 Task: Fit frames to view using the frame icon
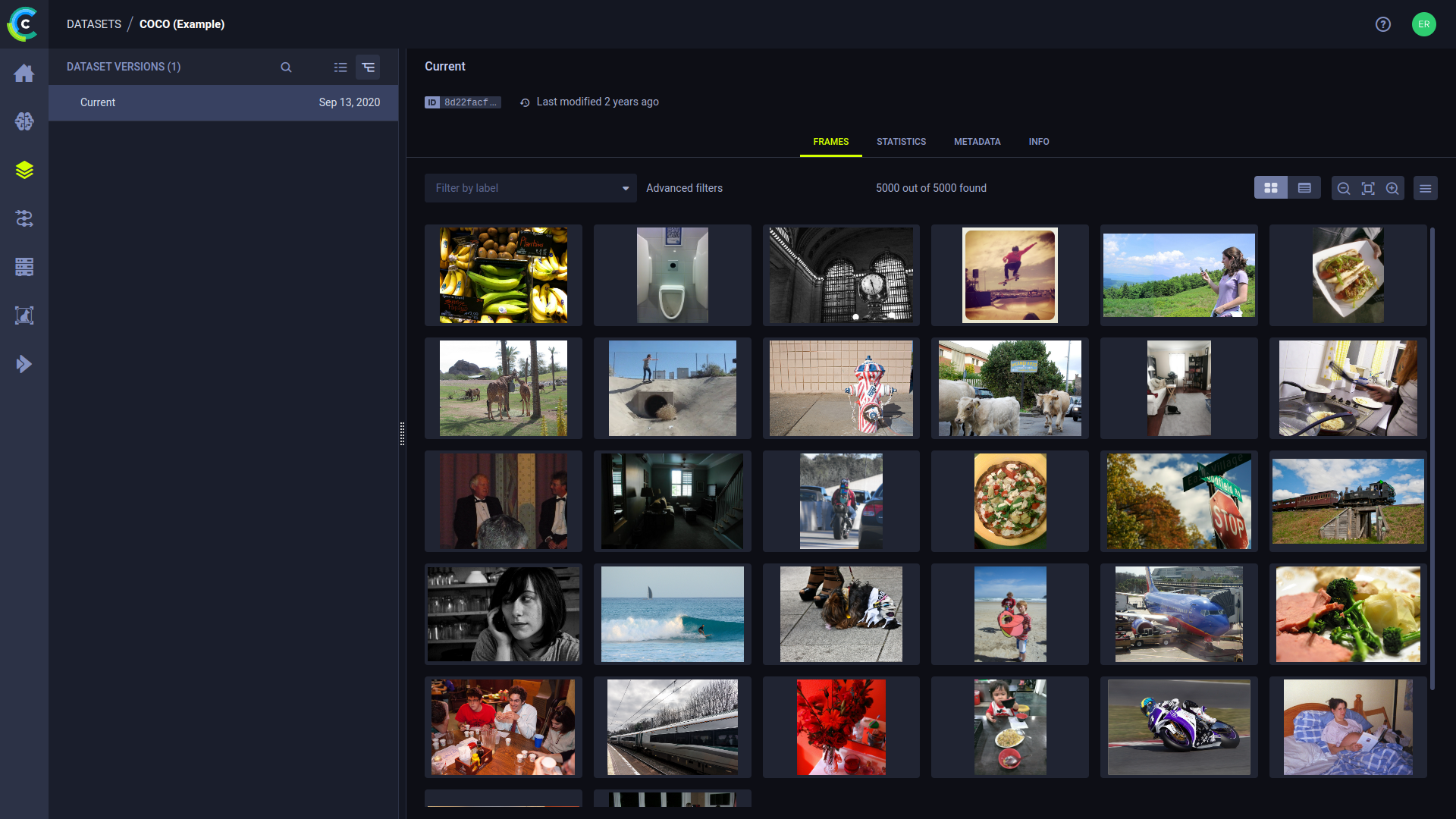(x=1368, y=188)
